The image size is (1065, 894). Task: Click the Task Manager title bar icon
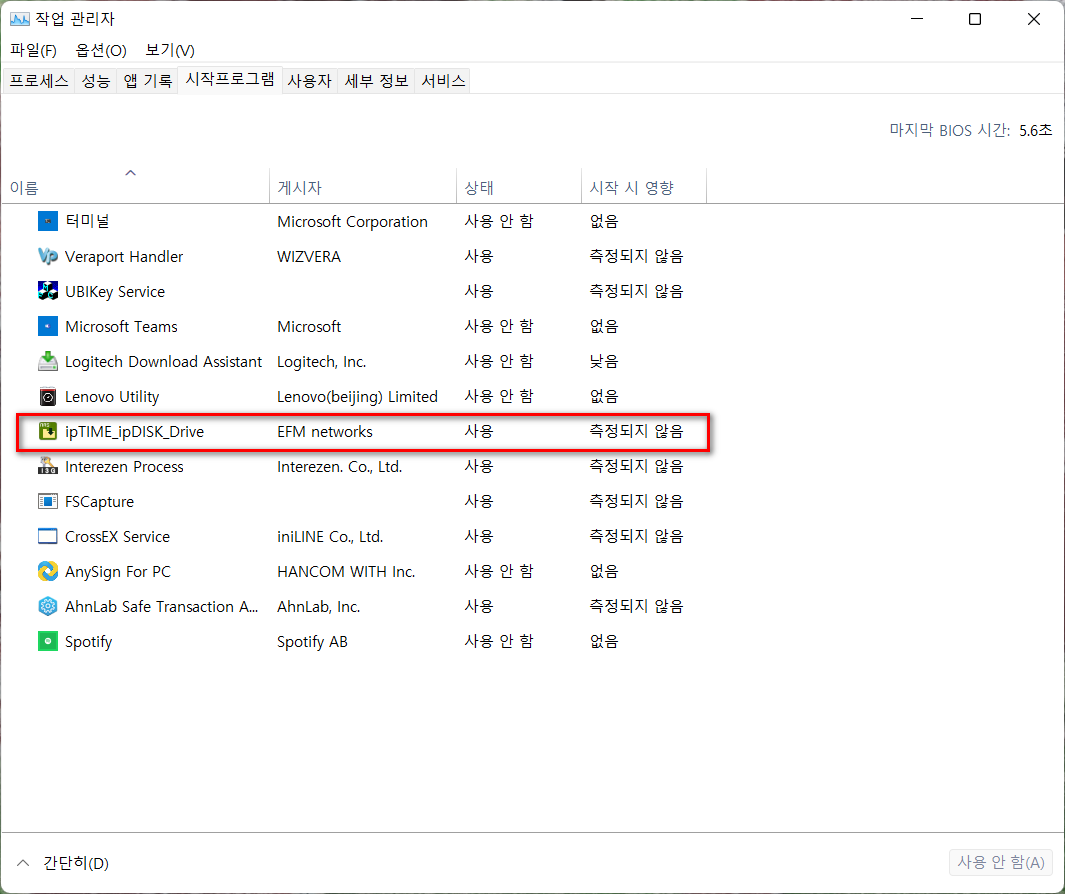(20, 19)
